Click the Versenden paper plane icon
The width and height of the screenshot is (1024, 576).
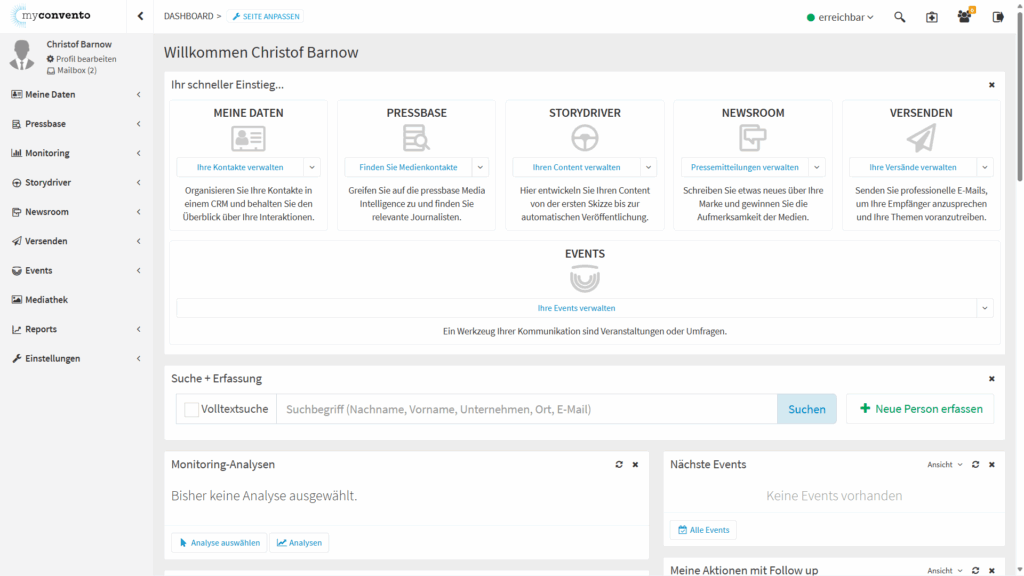(x=921, y=137)
